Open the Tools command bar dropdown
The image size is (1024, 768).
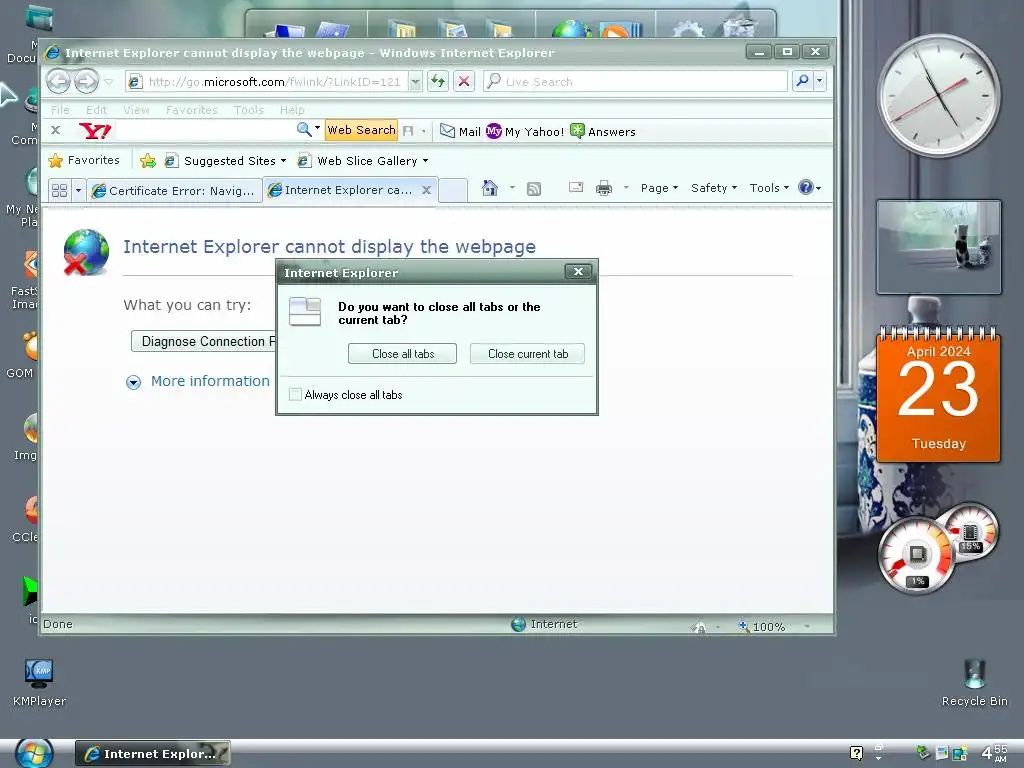tap(769, 188)
